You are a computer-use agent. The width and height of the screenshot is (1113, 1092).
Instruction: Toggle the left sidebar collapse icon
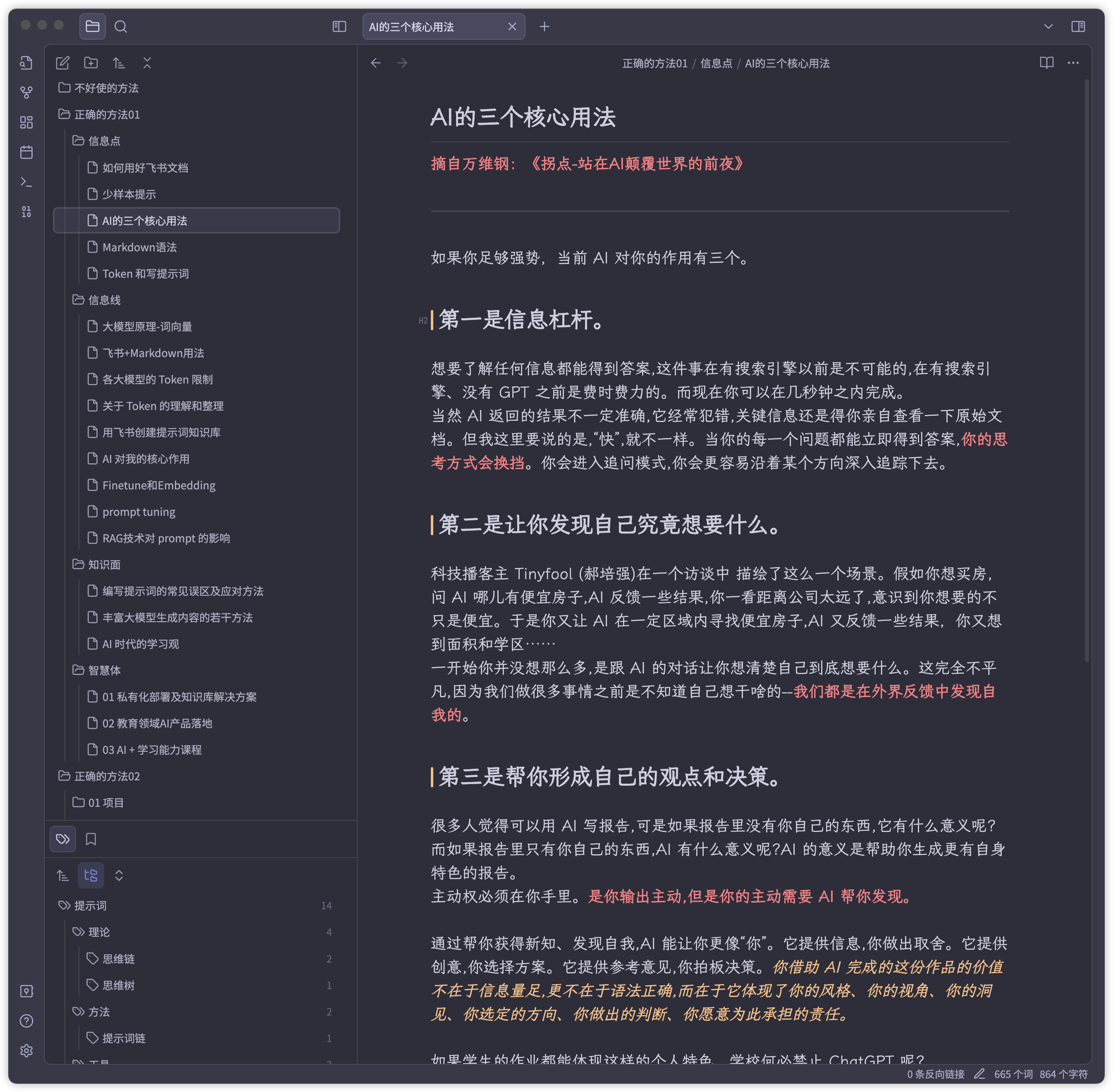tap(339, 26)
